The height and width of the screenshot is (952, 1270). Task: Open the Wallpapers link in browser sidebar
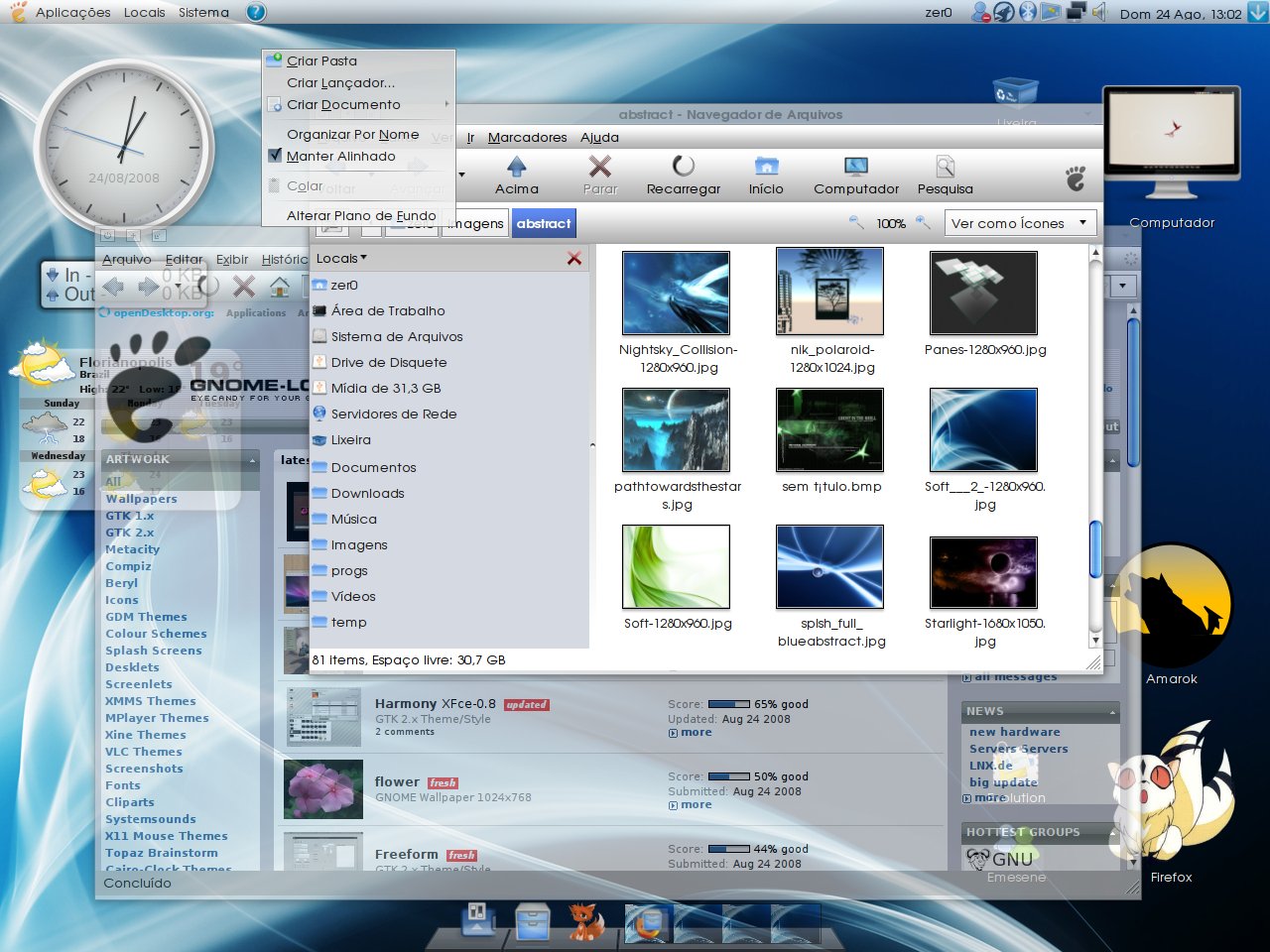(142, 499)
